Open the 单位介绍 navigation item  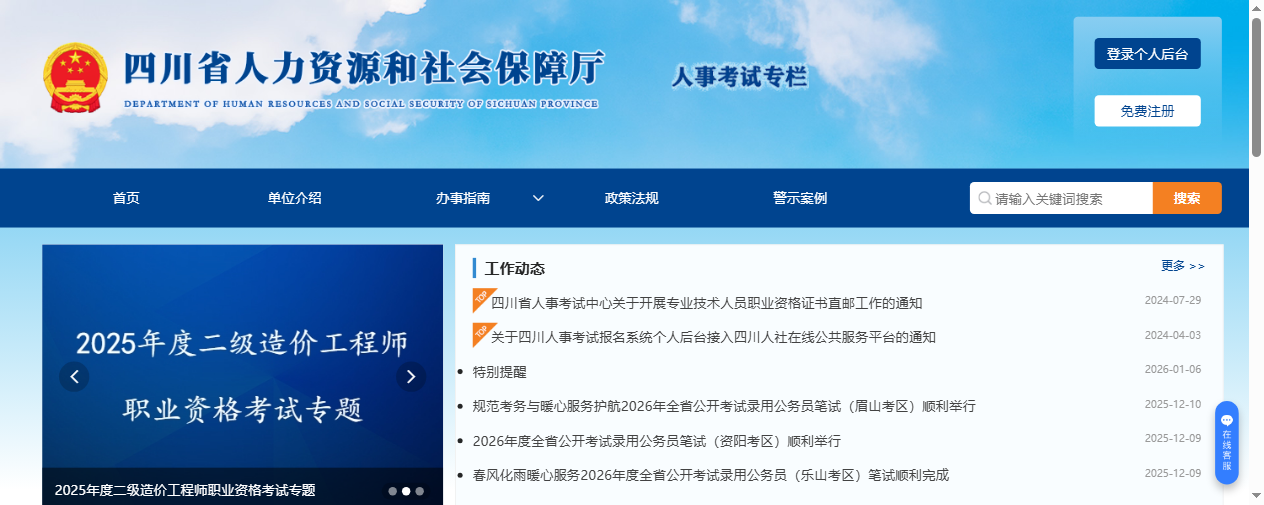pos(294,198)
